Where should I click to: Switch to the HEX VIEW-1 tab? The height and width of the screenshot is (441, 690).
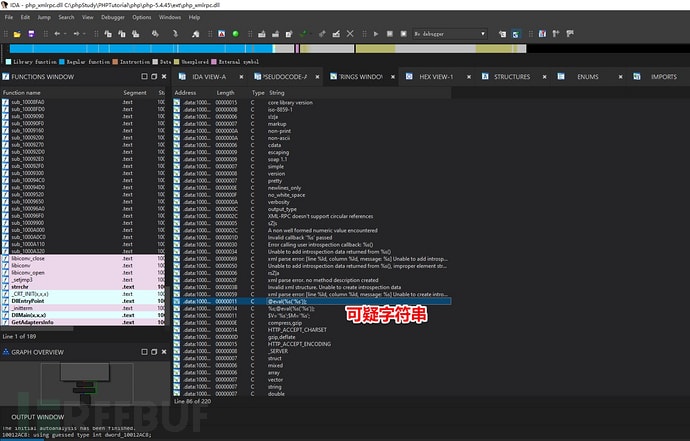(x=436, y=77)
